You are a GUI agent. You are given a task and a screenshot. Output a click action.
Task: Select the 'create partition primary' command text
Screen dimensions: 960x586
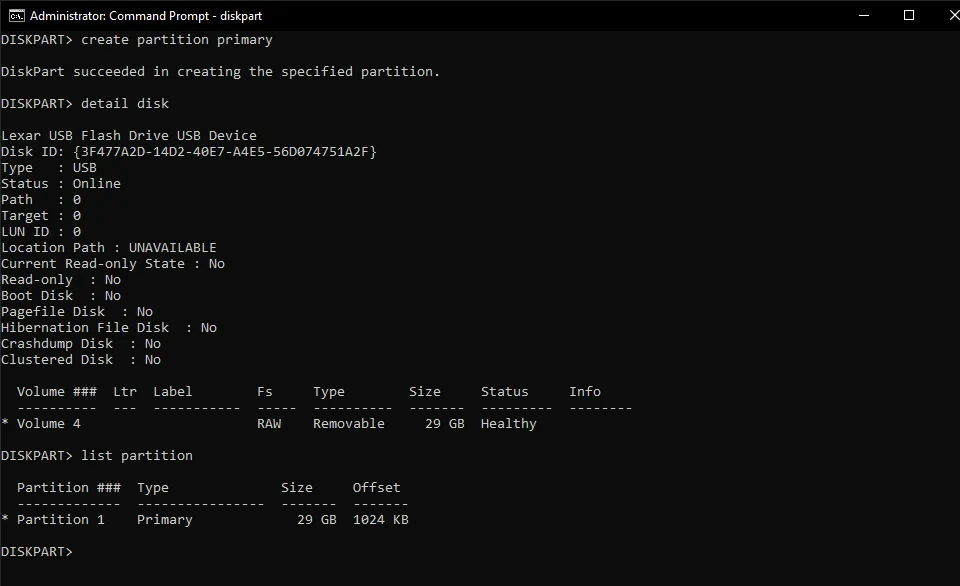176,39
